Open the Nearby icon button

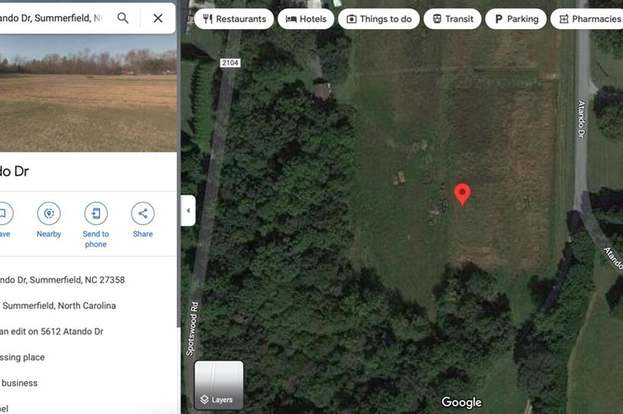click(x=49, y=213)
